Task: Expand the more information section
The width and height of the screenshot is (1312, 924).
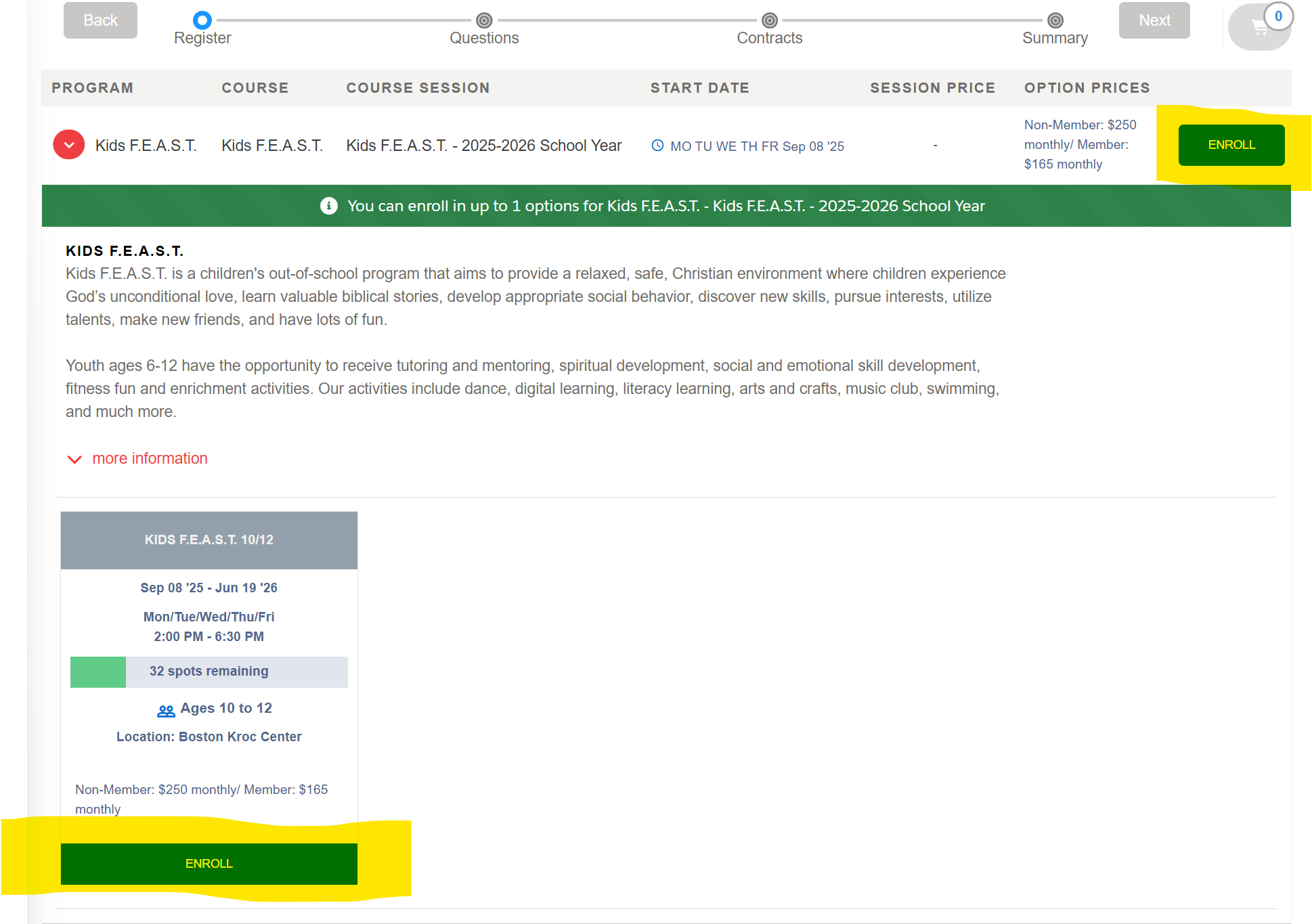Action: [x=150, y=458]
